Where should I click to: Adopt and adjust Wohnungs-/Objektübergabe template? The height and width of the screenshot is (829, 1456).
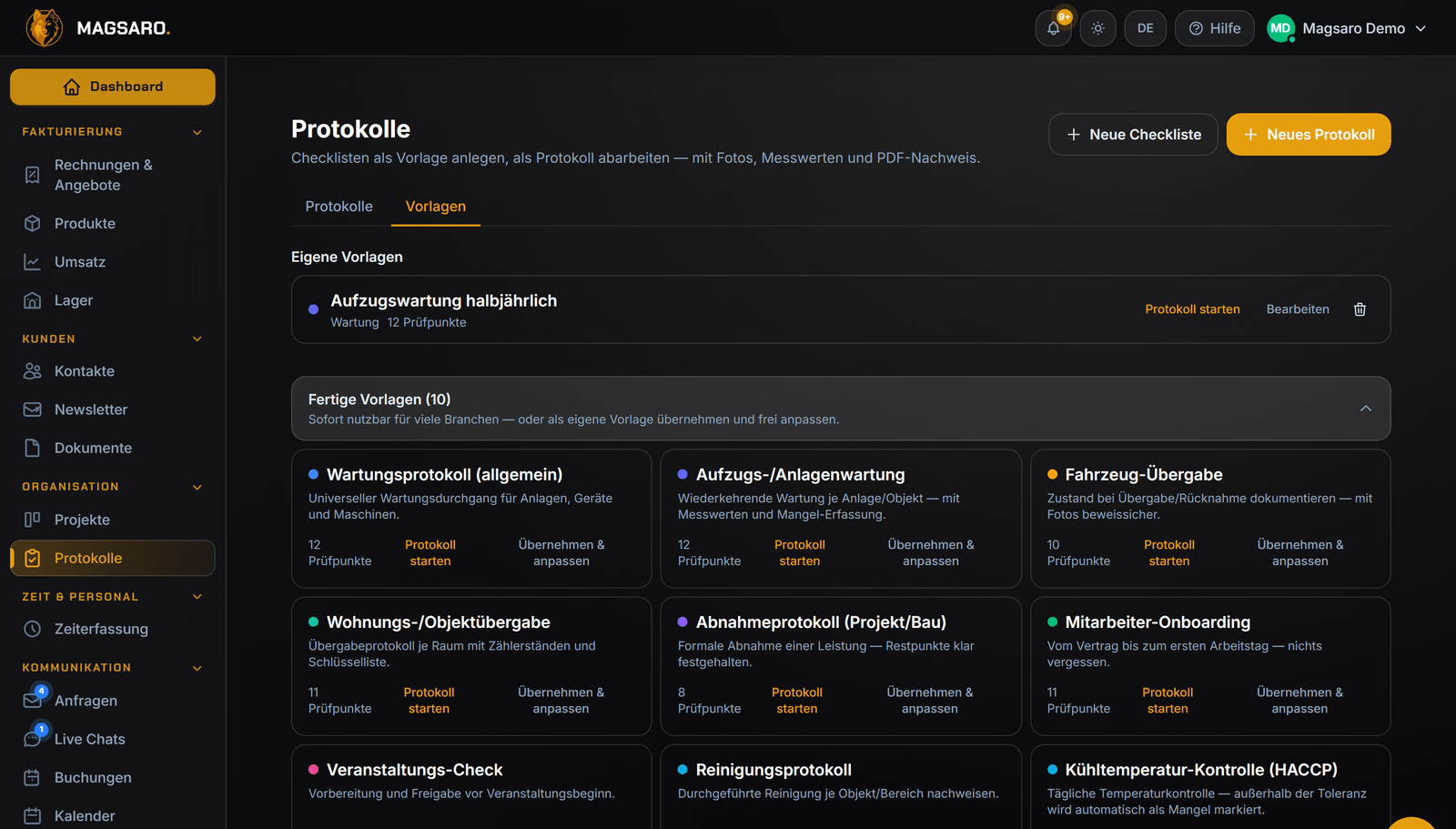pyautogui.click(x=561, y=701)
